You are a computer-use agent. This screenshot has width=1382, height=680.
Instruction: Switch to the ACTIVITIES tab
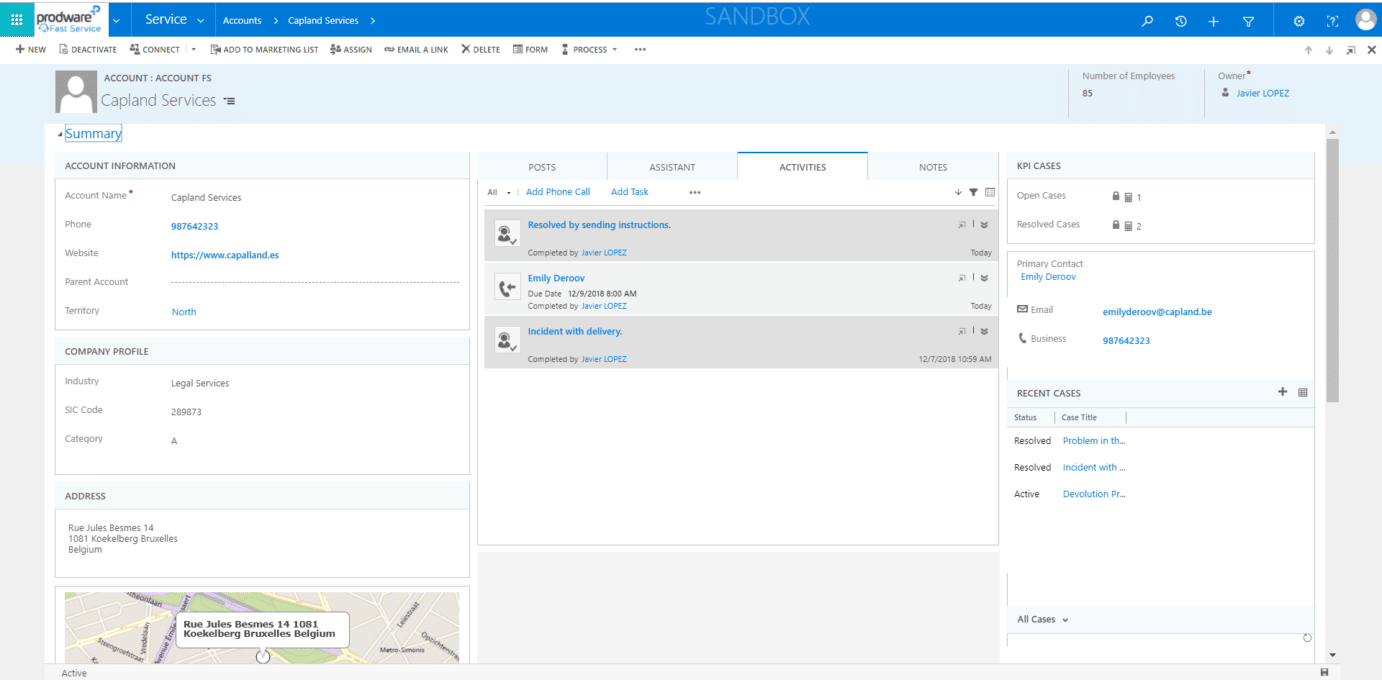(803, 167)
